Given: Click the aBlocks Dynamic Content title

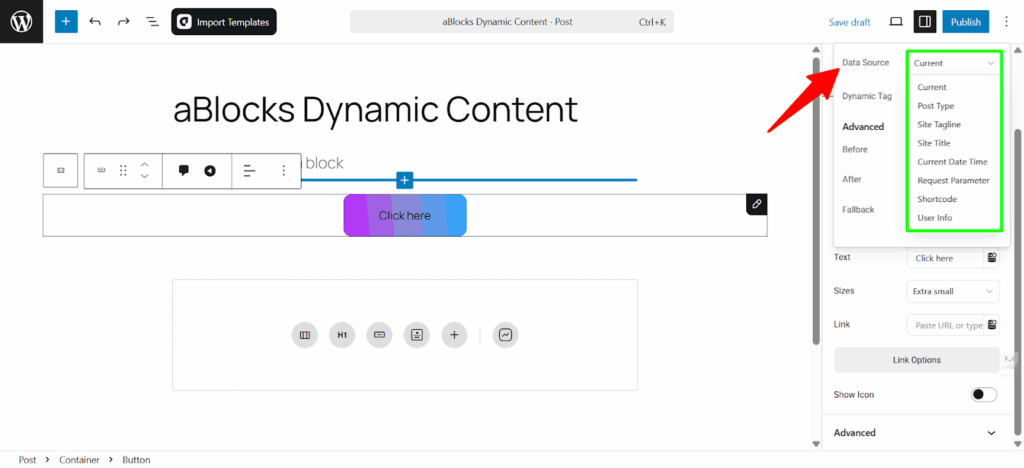Looking at the screenshot, I should pyautogui.click(x=376, y=110).
